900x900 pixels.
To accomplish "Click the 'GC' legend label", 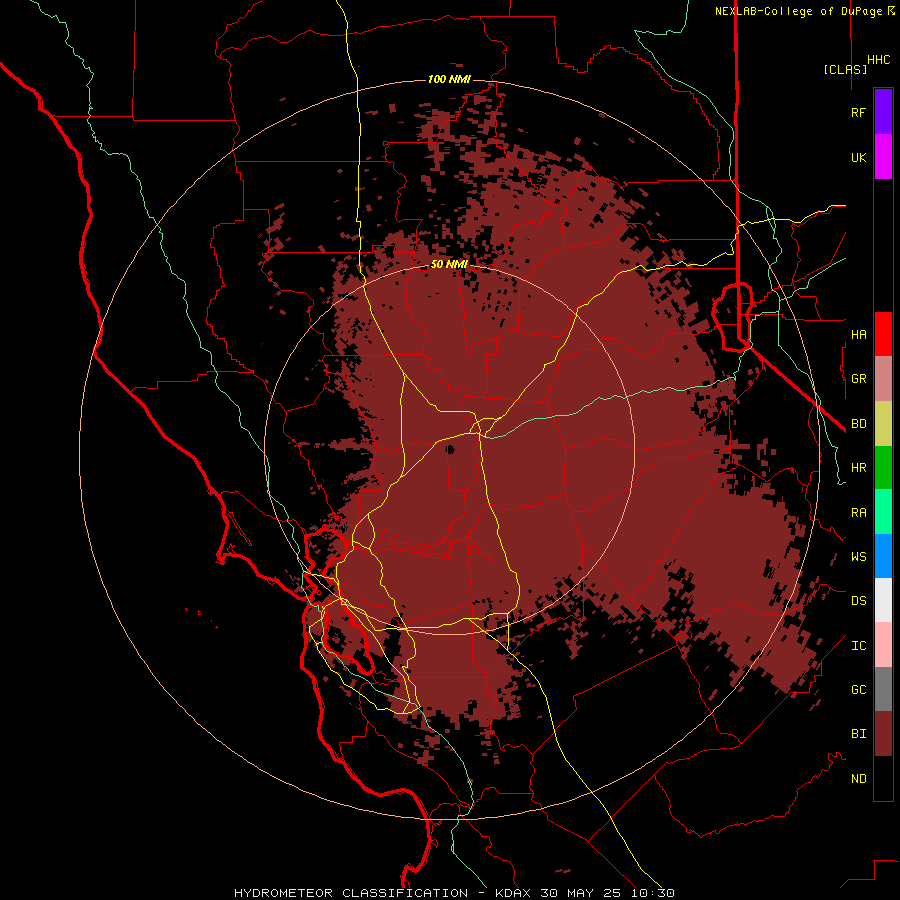I will 859,690.
